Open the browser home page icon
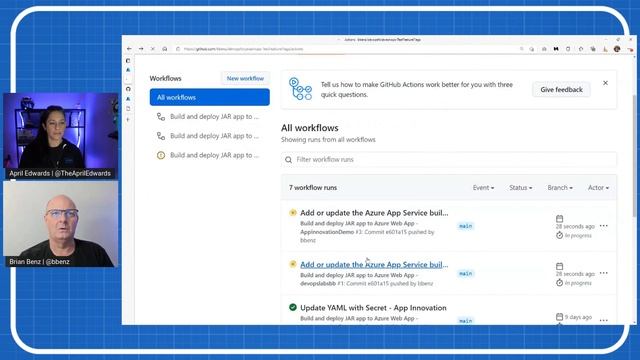The height and width of the screenshot is (360, 640). (x=164, y=49)
